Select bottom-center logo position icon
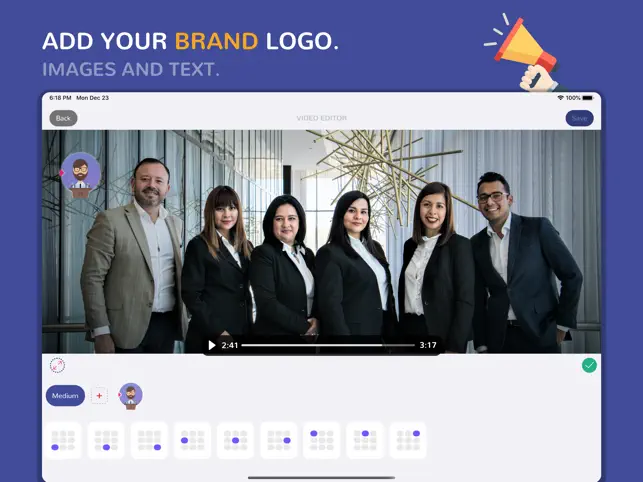This screenshot has height=482, width=643. click(x=106, y=441)
